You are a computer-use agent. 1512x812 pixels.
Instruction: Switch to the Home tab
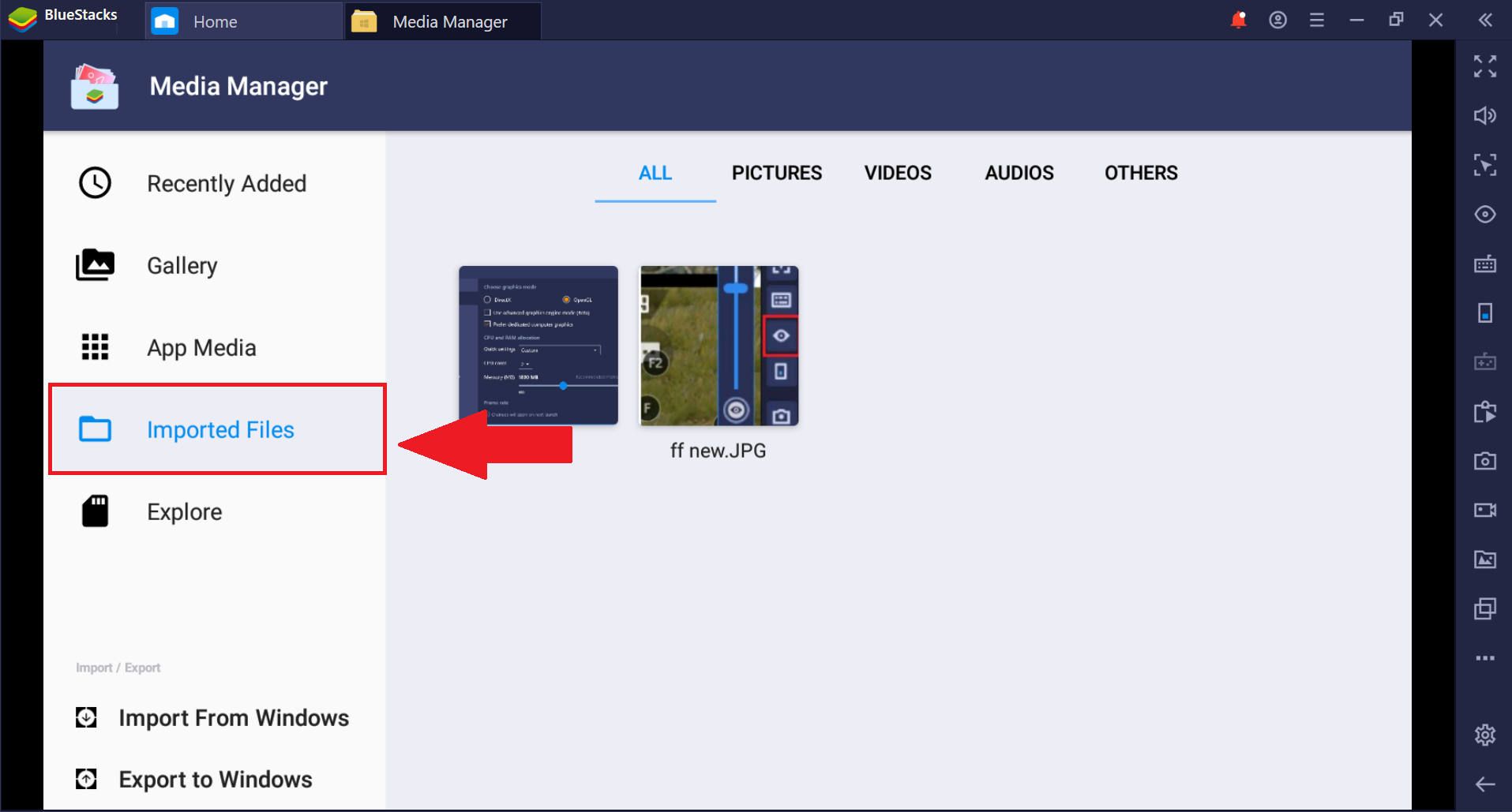pyautogui.click(x=244, y=21)
